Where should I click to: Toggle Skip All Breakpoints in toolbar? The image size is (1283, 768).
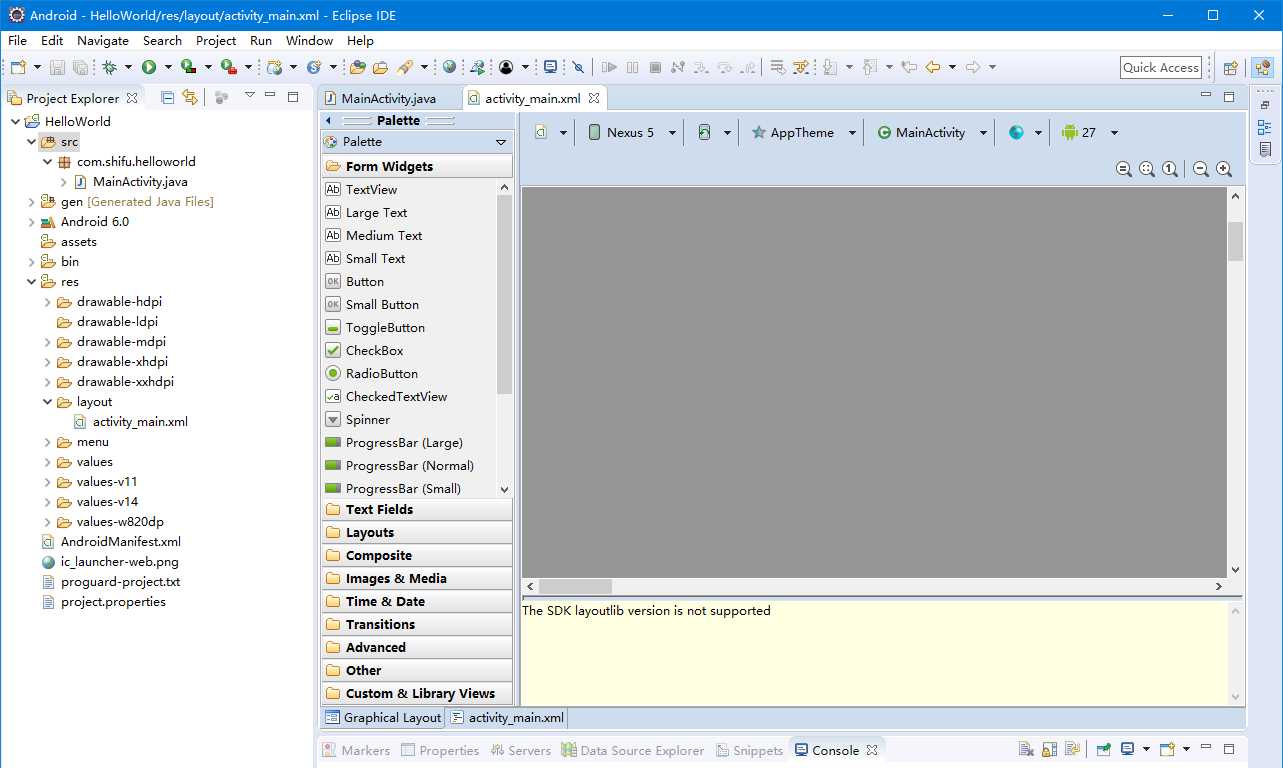[x=578, y=67]
